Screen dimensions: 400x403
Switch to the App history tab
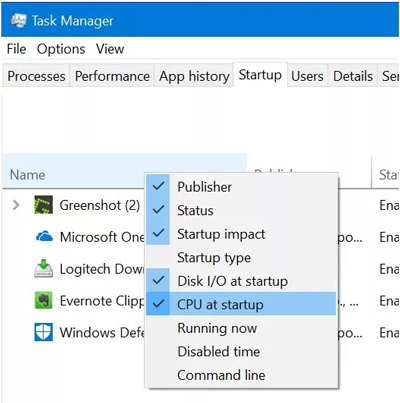pyautogui.click(x=194, y=76)
